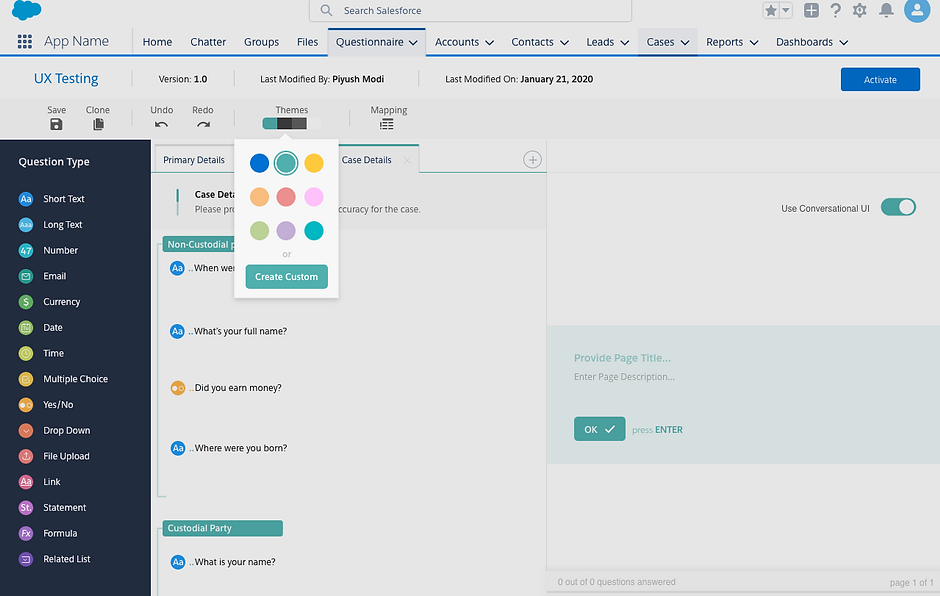Go to the Home tab
Viewport: 940px width, 596px height.
157,42
